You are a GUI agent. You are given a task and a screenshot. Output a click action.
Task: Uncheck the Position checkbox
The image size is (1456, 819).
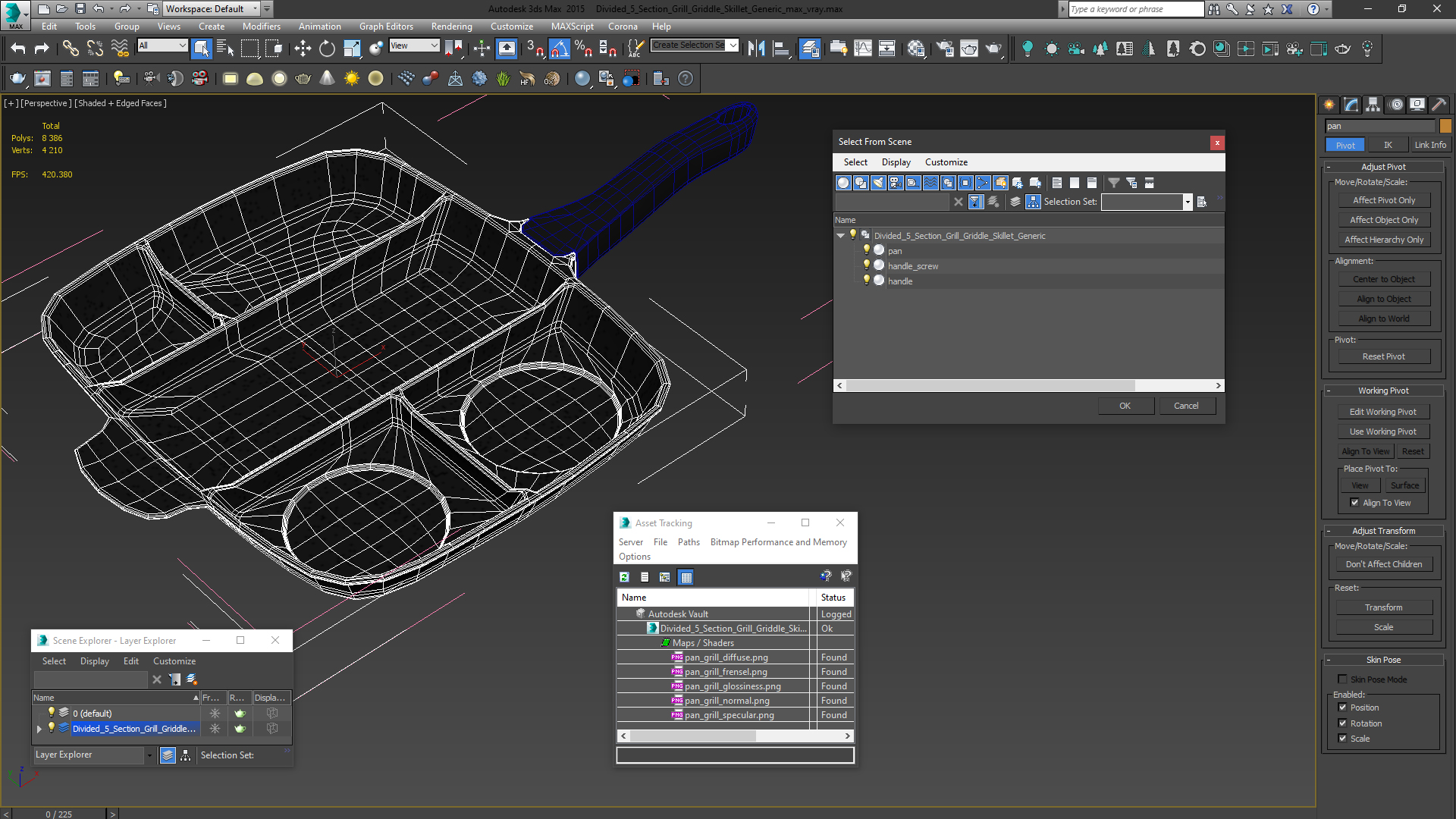coord(1342,707)
